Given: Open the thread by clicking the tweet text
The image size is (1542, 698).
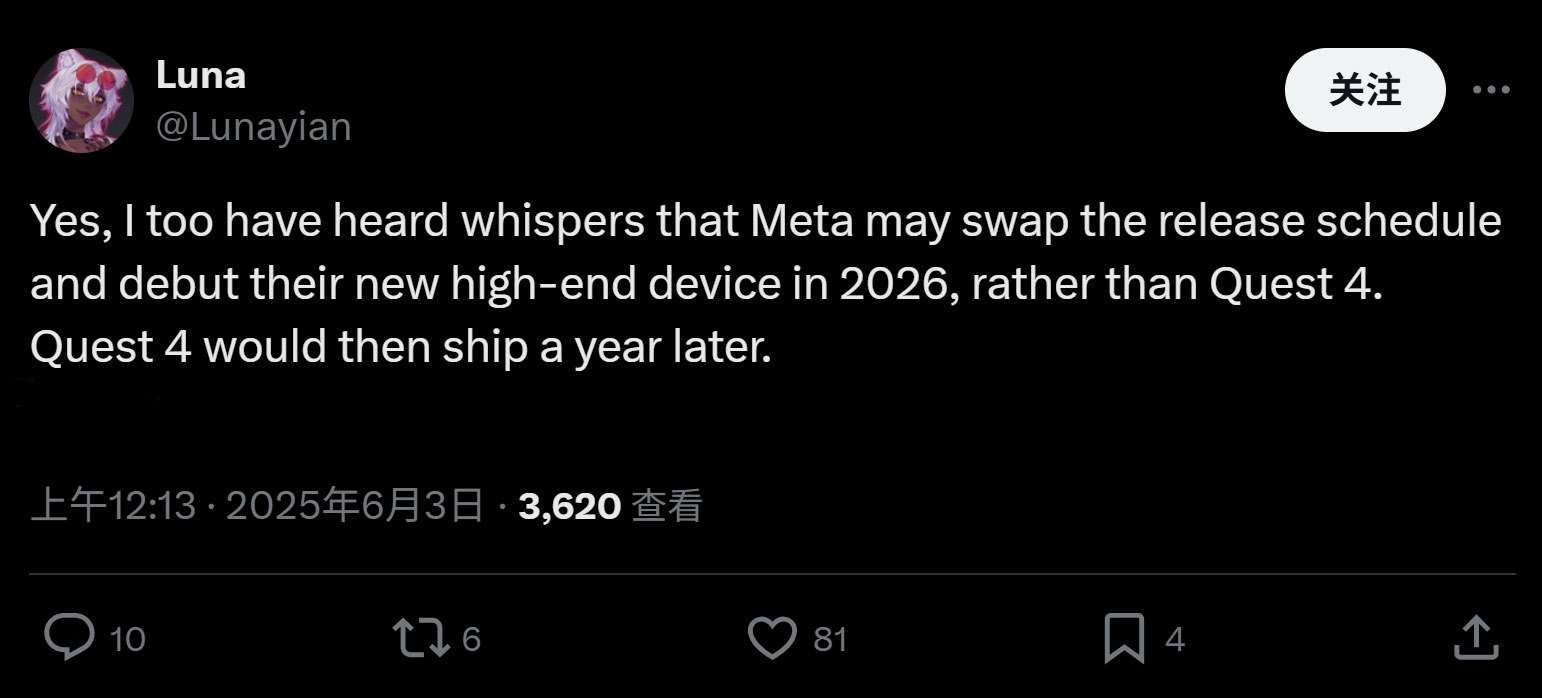Looking at the screenshot, I should (700, 283).
